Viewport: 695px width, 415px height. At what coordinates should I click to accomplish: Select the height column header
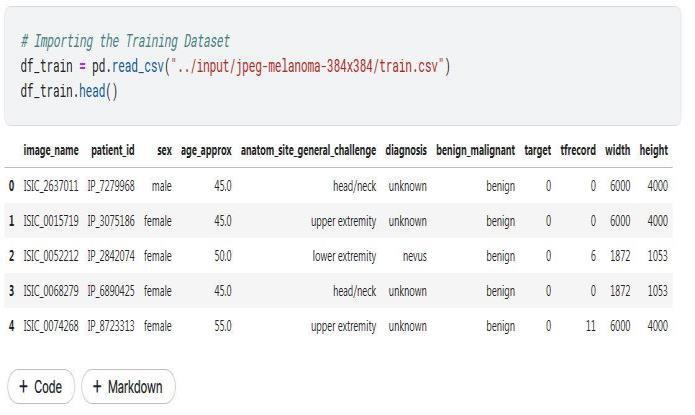[654, 150]
